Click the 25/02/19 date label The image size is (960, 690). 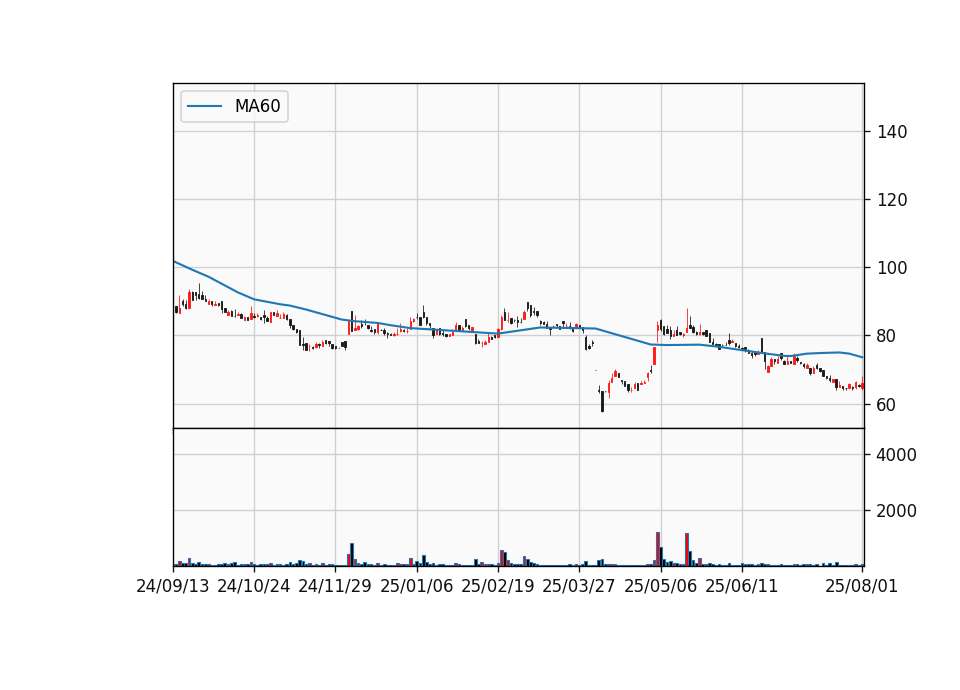tap(497, 586)
